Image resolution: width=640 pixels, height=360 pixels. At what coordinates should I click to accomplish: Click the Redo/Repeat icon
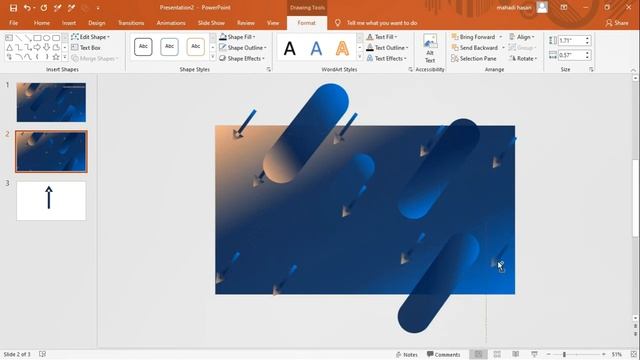click(x=44, y=8)
